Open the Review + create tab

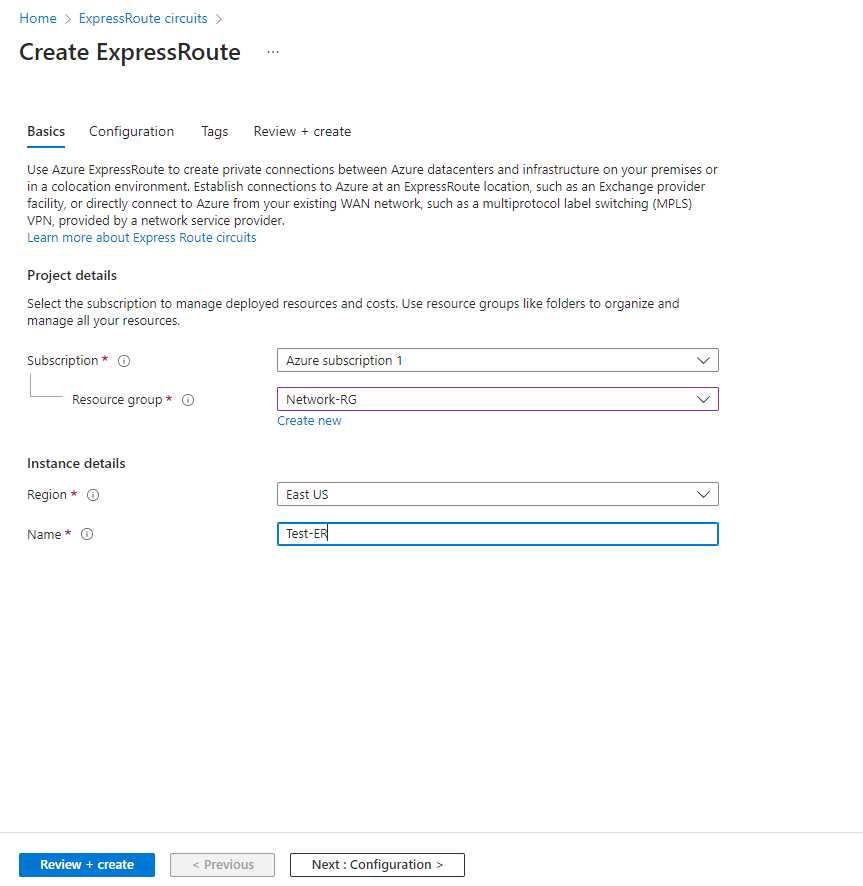tap(302, 131)
